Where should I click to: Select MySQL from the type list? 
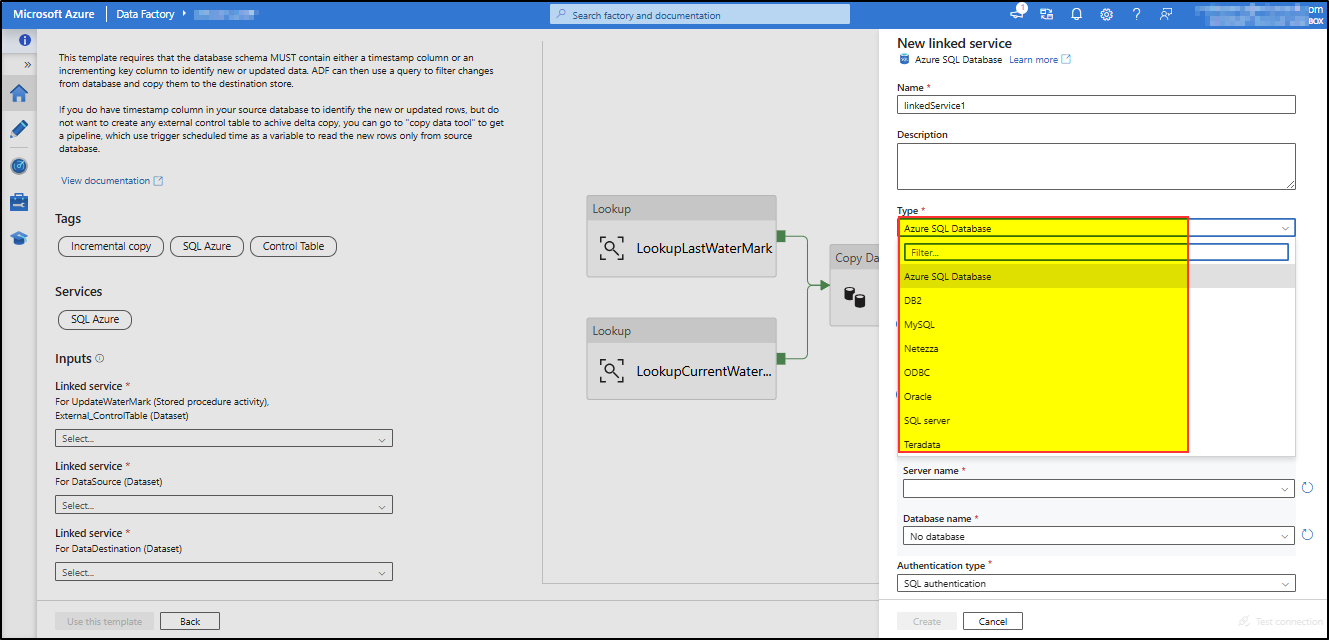1097,324
